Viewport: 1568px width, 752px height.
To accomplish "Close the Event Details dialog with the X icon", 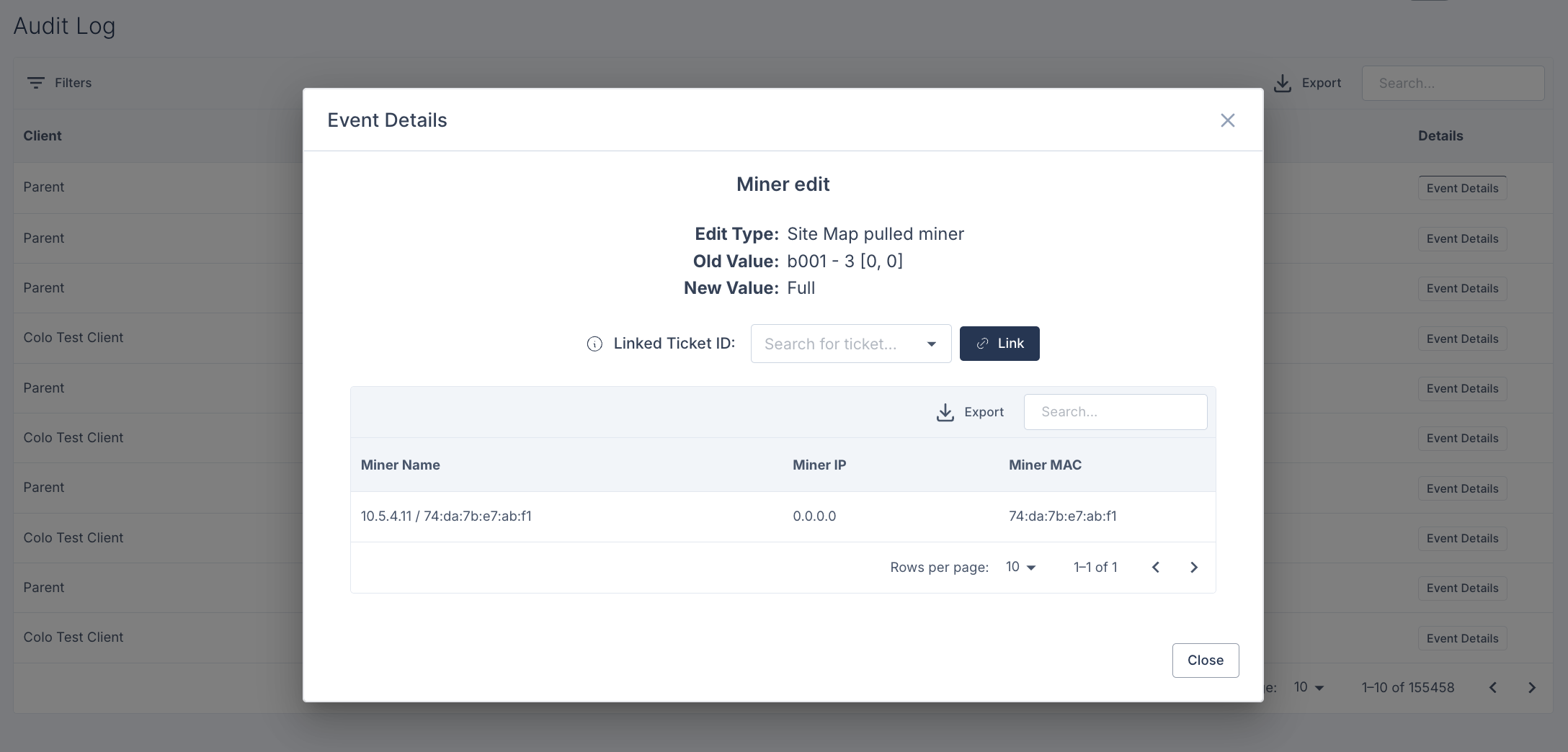I will 1227,120.
